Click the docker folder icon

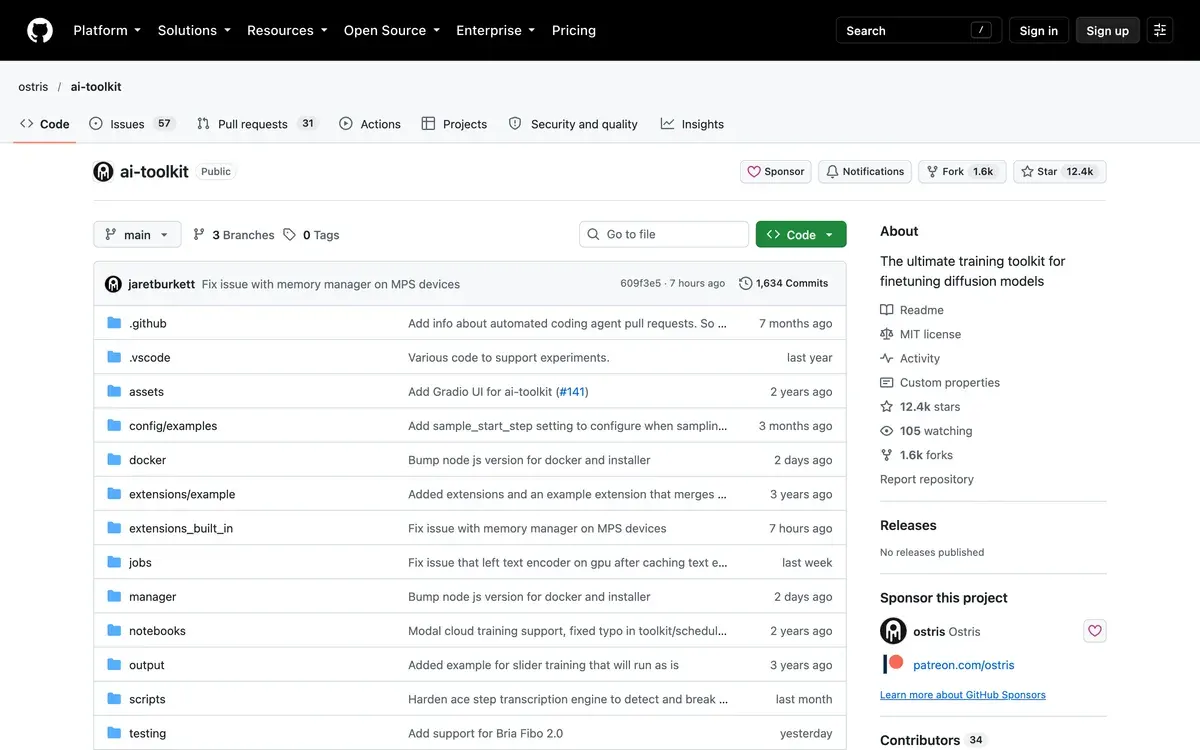[114, 460]
